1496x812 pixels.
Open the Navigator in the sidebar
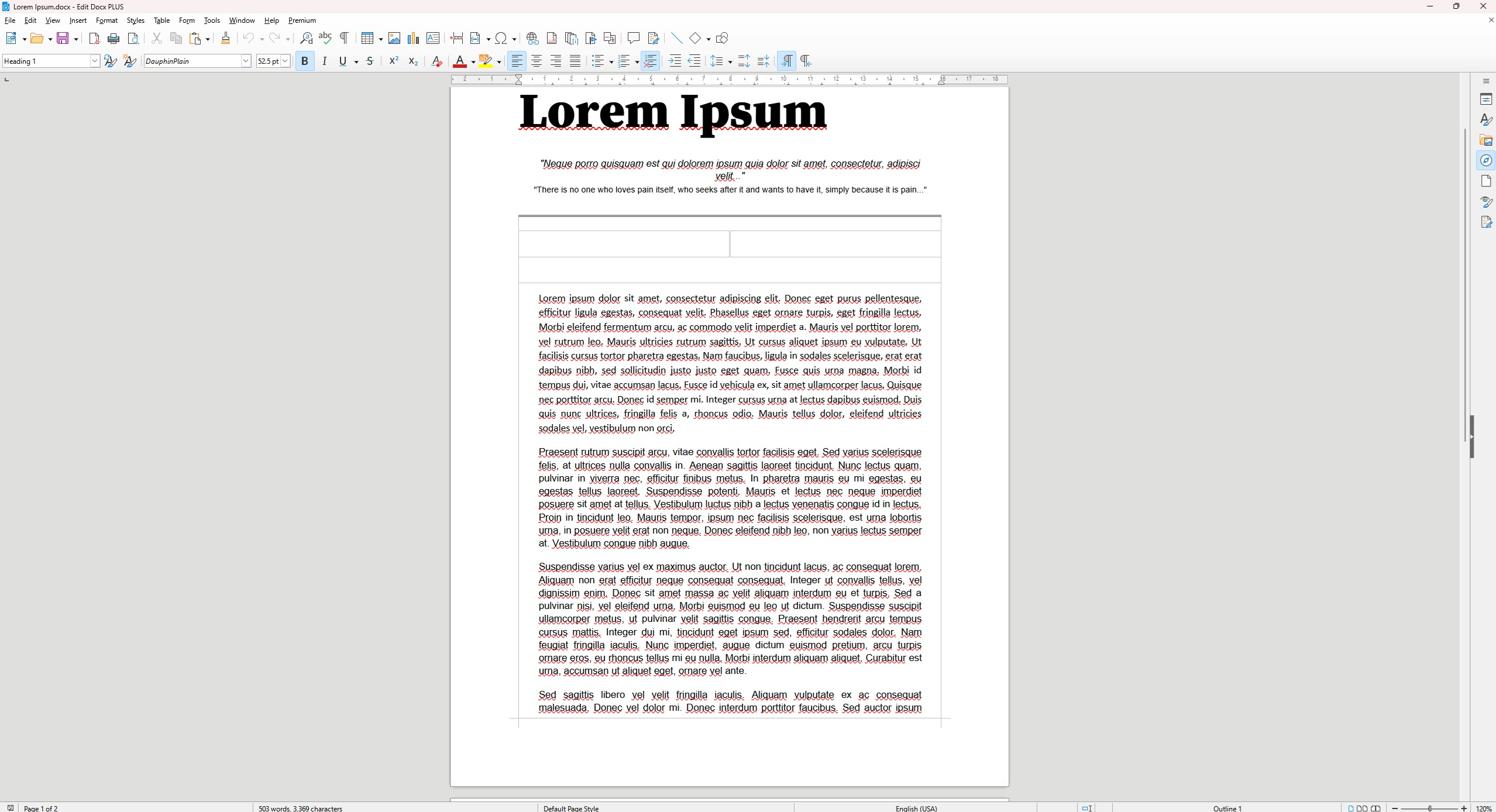[x=1486, y=161]
